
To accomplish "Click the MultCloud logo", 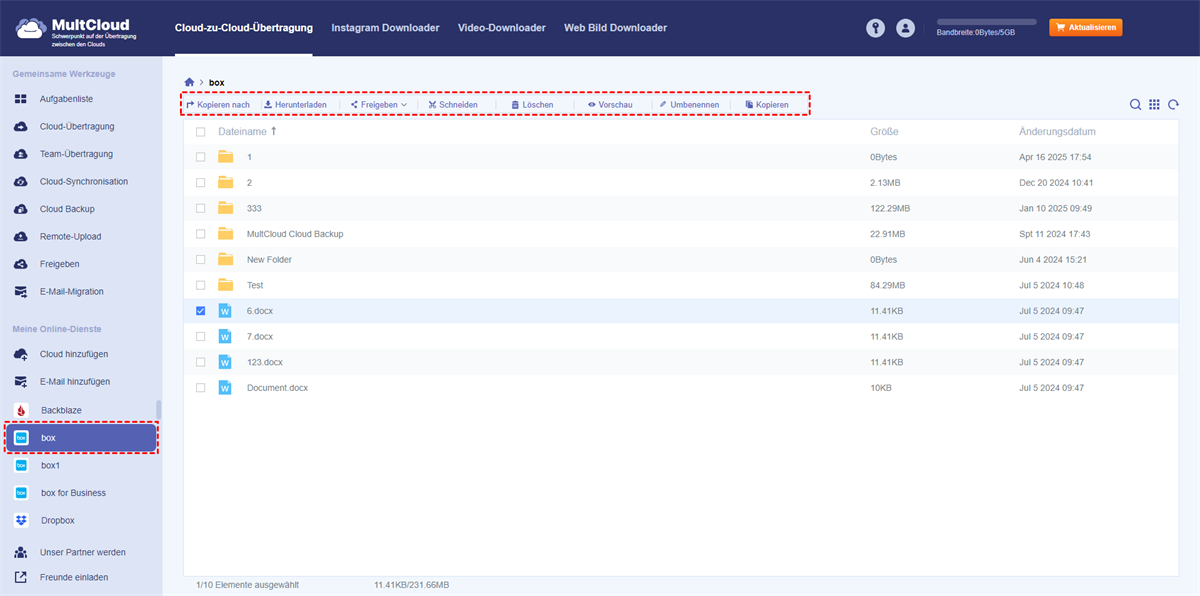I will 78,29.
